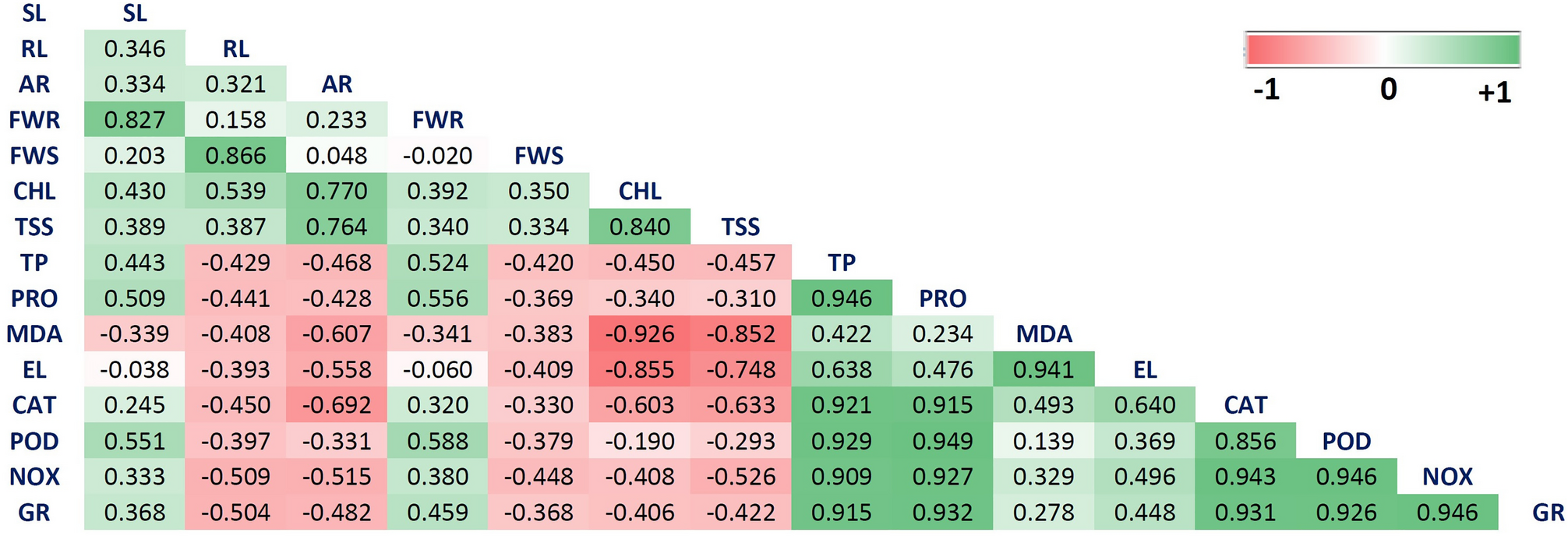
Task: Select the FWR row label on the left
Action: 34,120
